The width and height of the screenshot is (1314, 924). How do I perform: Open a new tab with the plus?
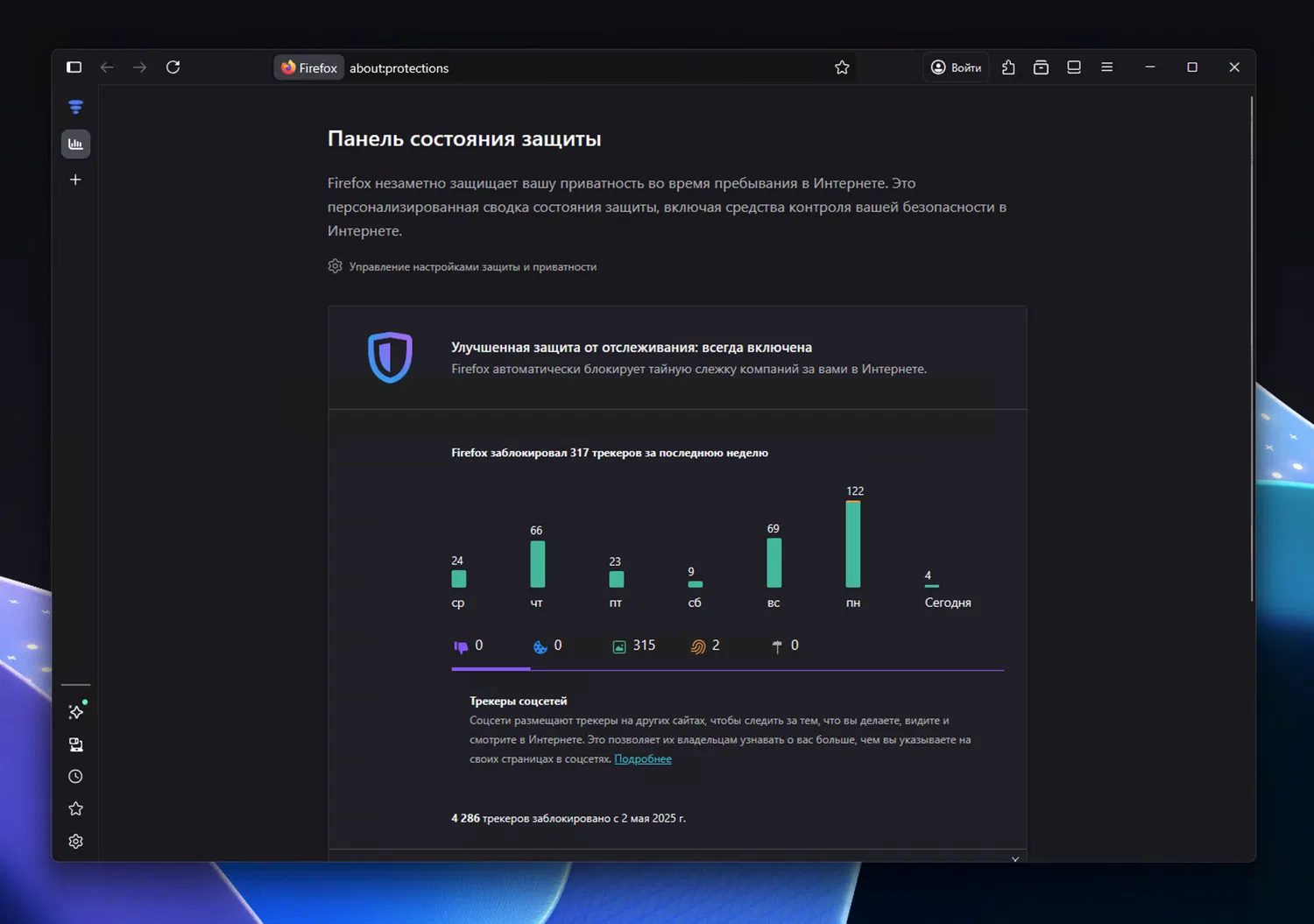click(x=76, y=180)
